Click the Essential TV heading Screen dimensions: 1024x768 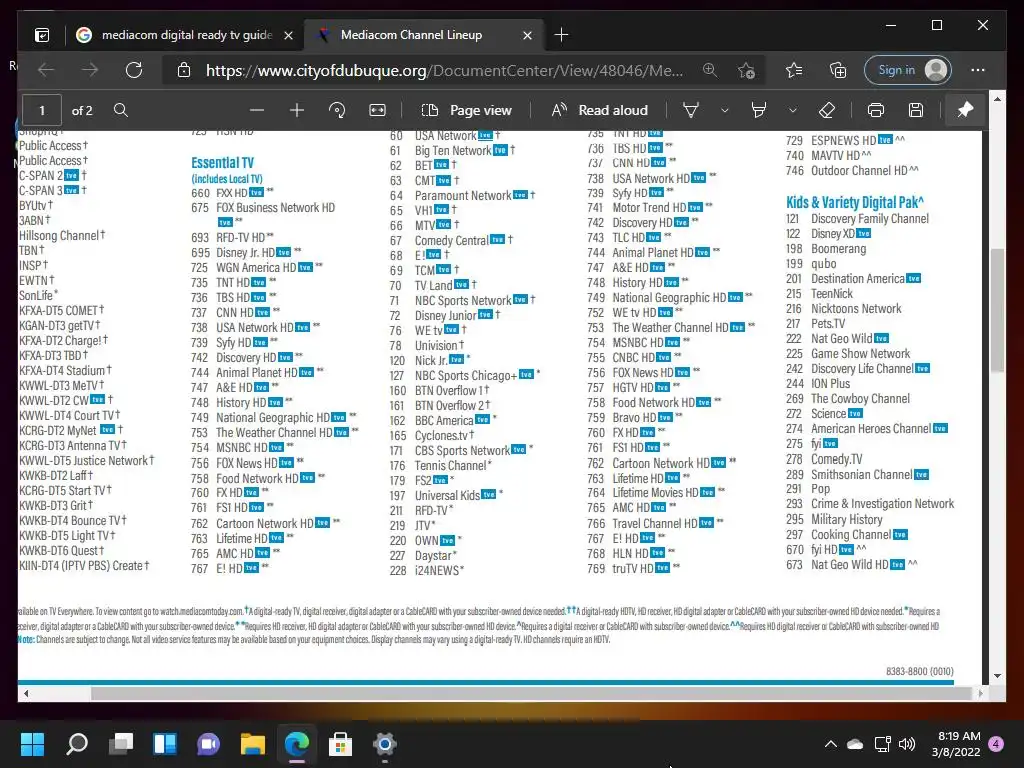coord(223,163)
